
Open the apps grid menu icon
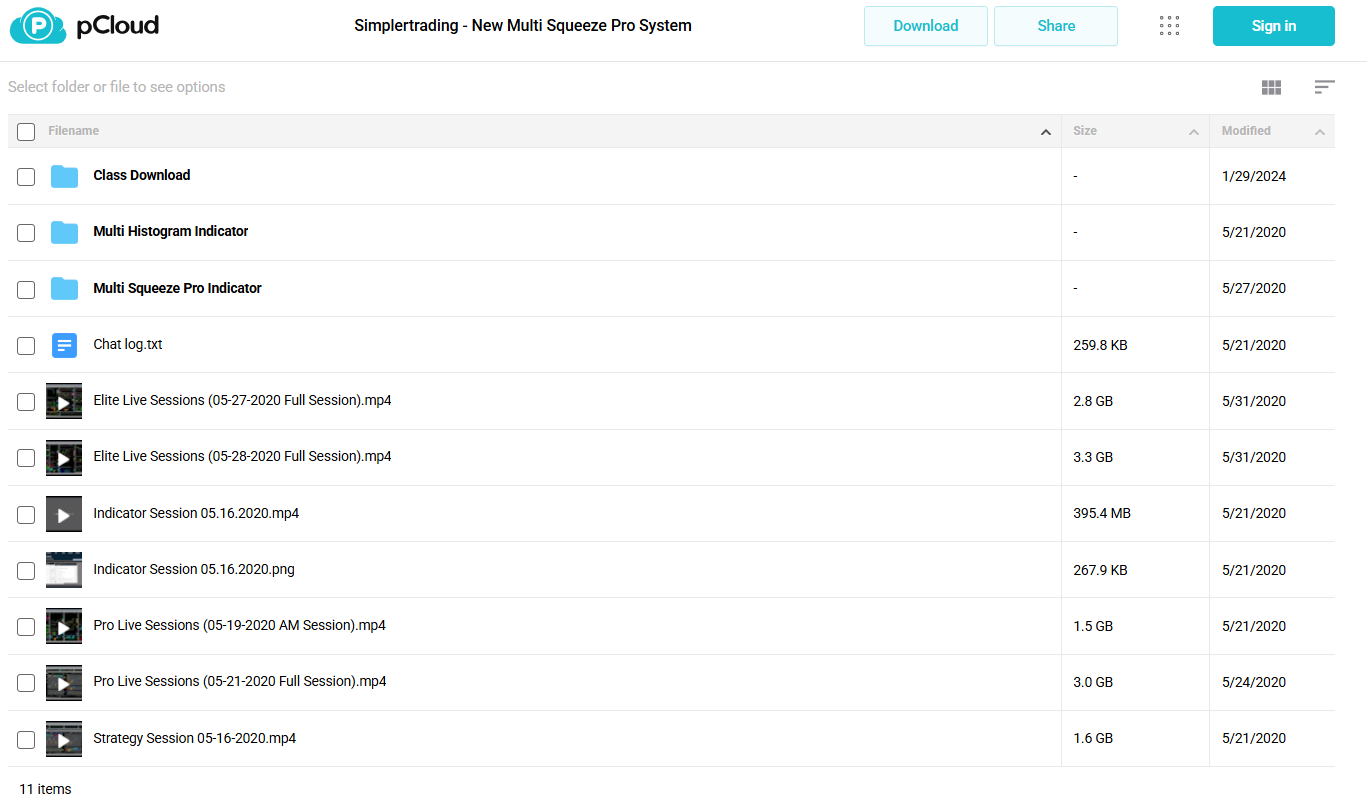pos(1169,26)
